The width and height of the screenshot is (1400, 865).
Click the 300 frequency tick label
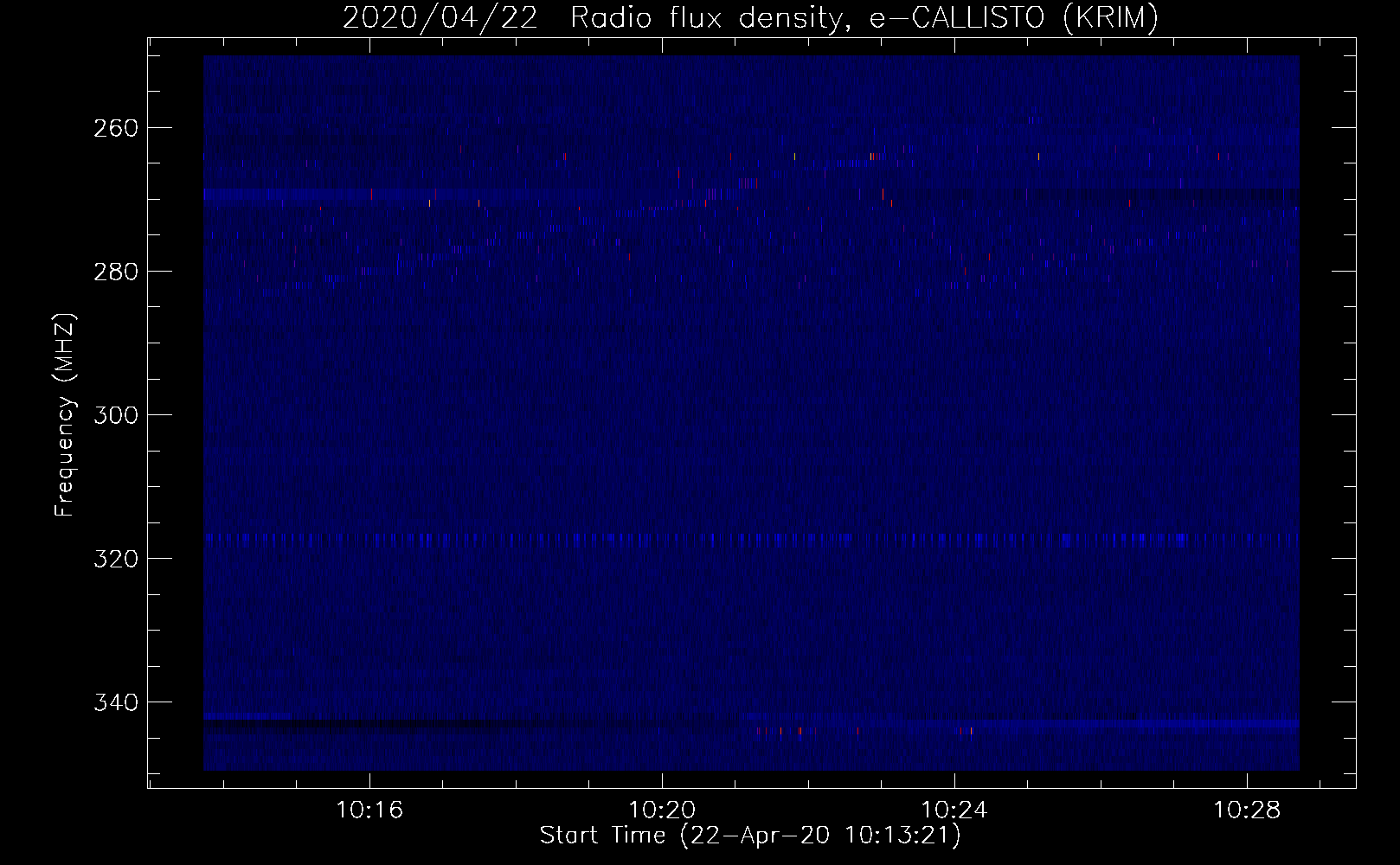114,415
